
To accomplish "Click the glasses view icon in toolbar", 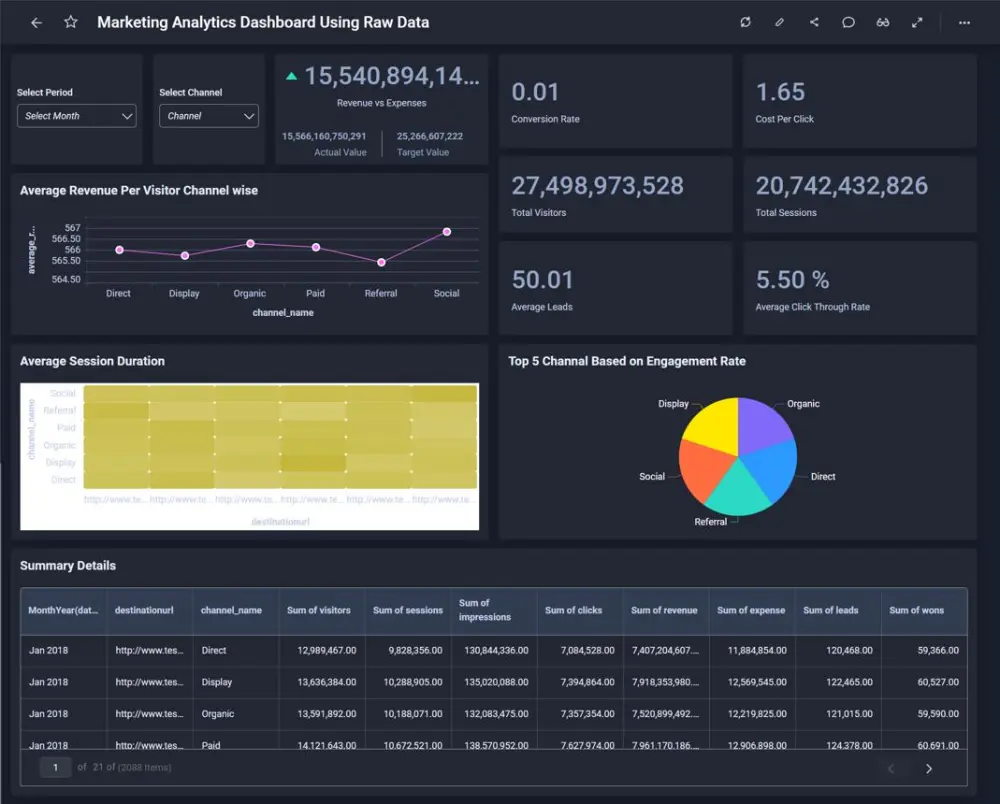I will click(x=883, y=22).
